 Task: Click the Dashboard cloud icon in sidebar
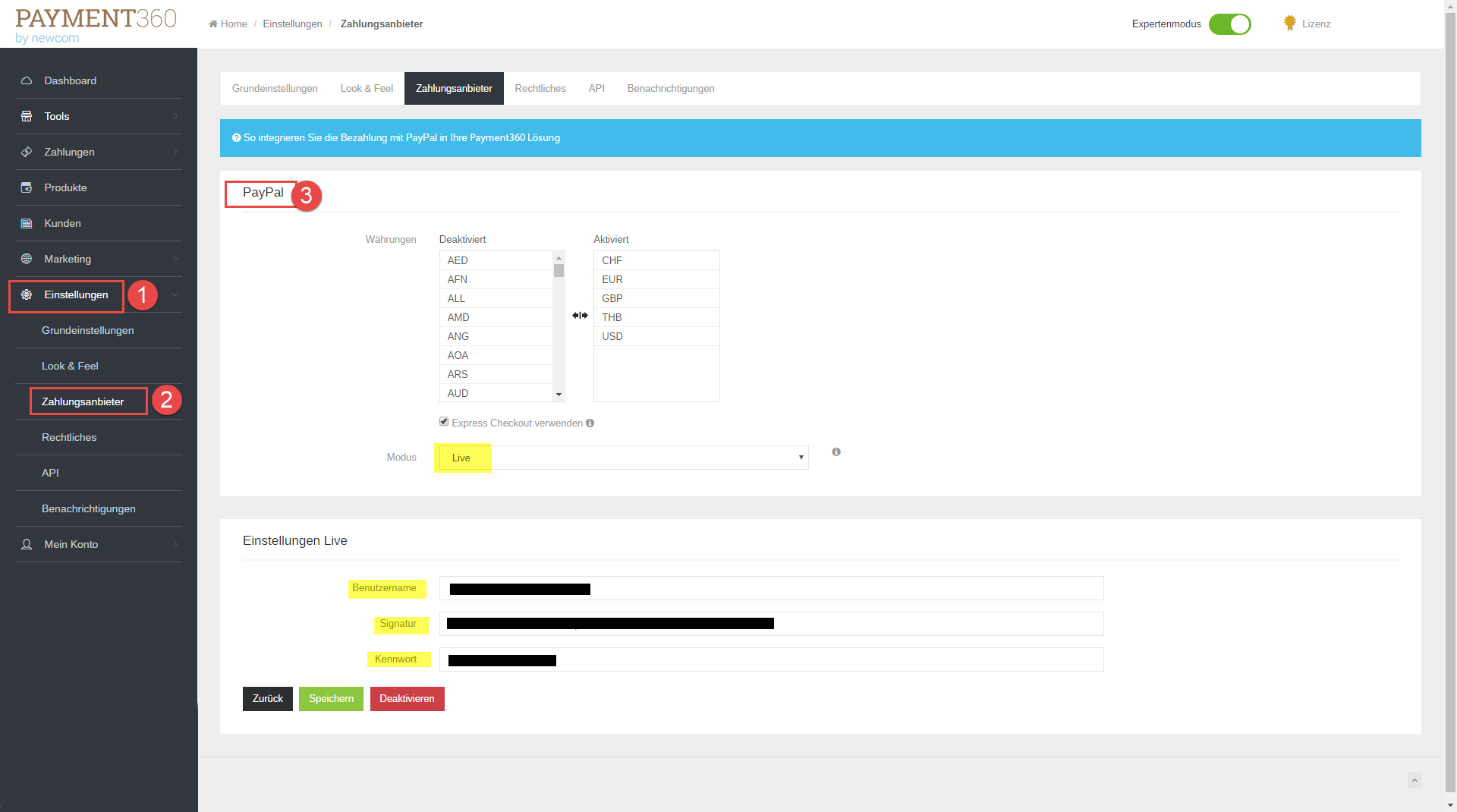(x=27, y=80)
